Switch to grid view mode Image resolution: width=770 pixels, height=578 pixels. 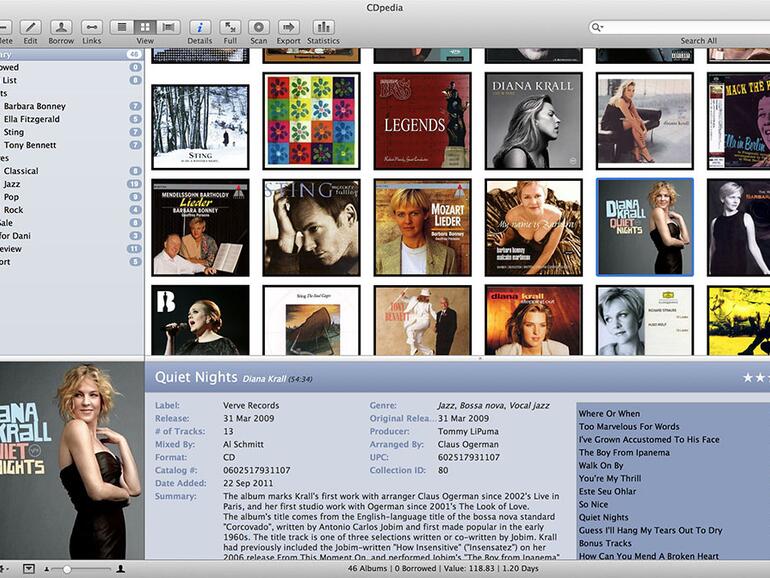tap(145, 27)
